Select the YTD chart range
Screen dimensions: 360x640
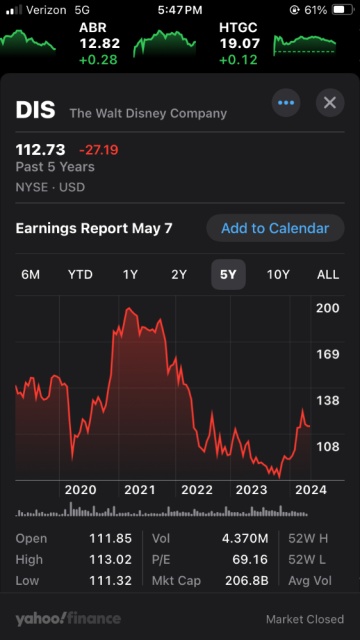pos(80,275)
